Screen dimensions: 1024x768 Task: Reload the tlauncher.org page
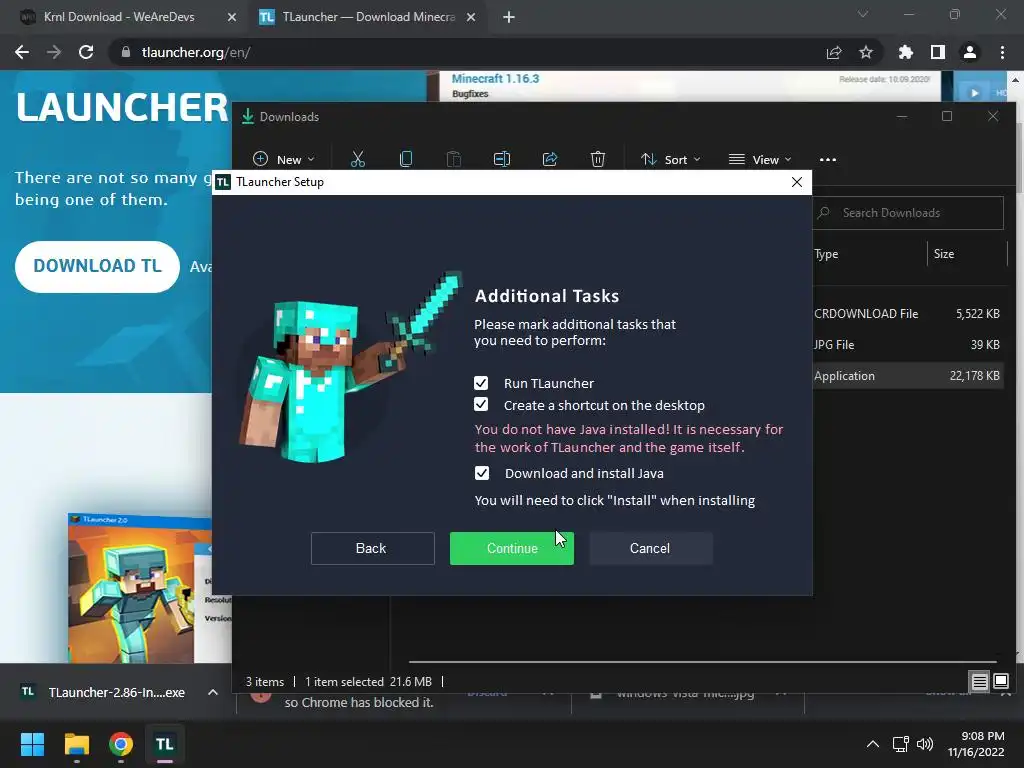86,52
